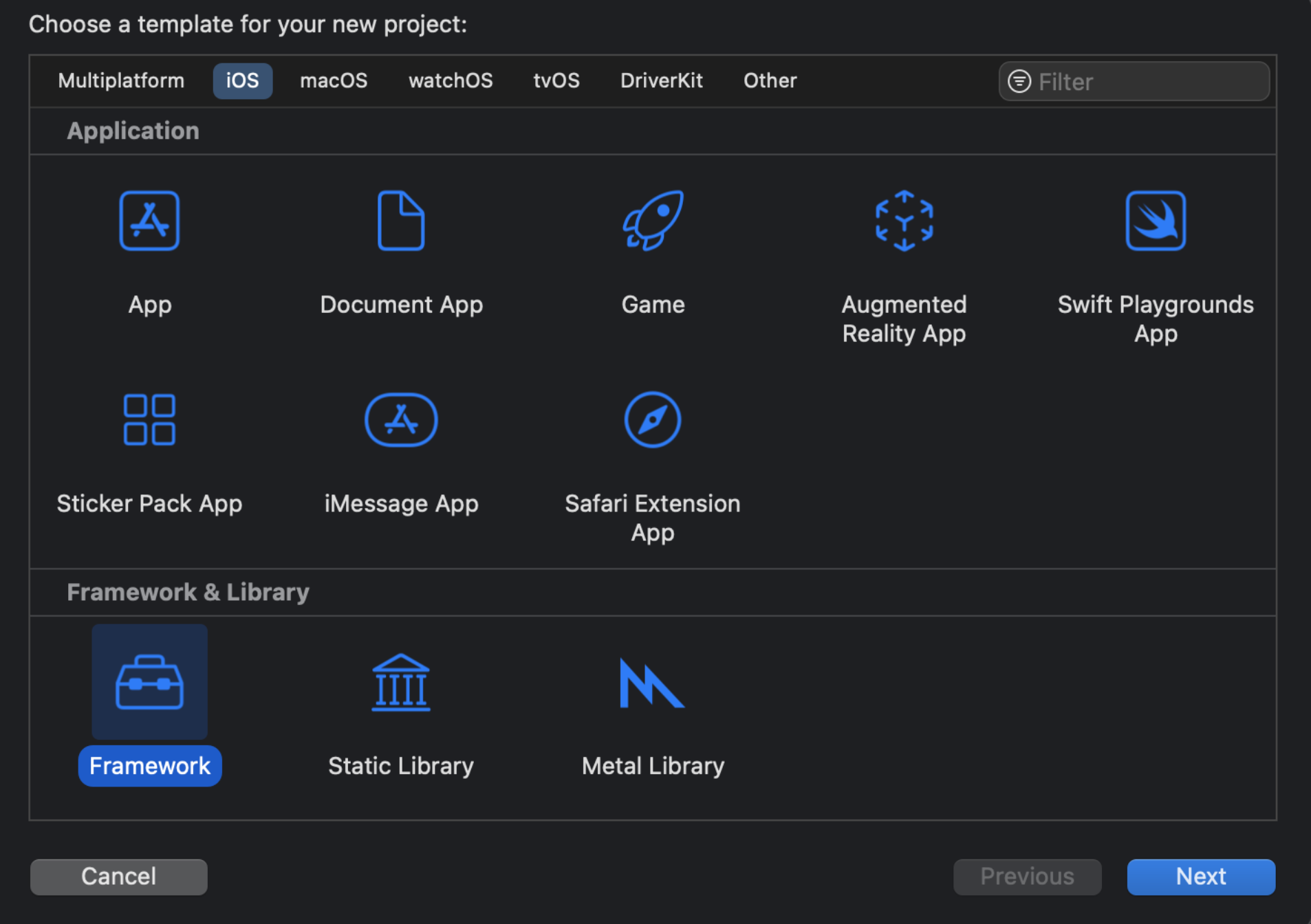The height and width of the screenshot is (924, 1311).
Task: Click the 'Static Library' label
Action: click(x=401, y=766)
